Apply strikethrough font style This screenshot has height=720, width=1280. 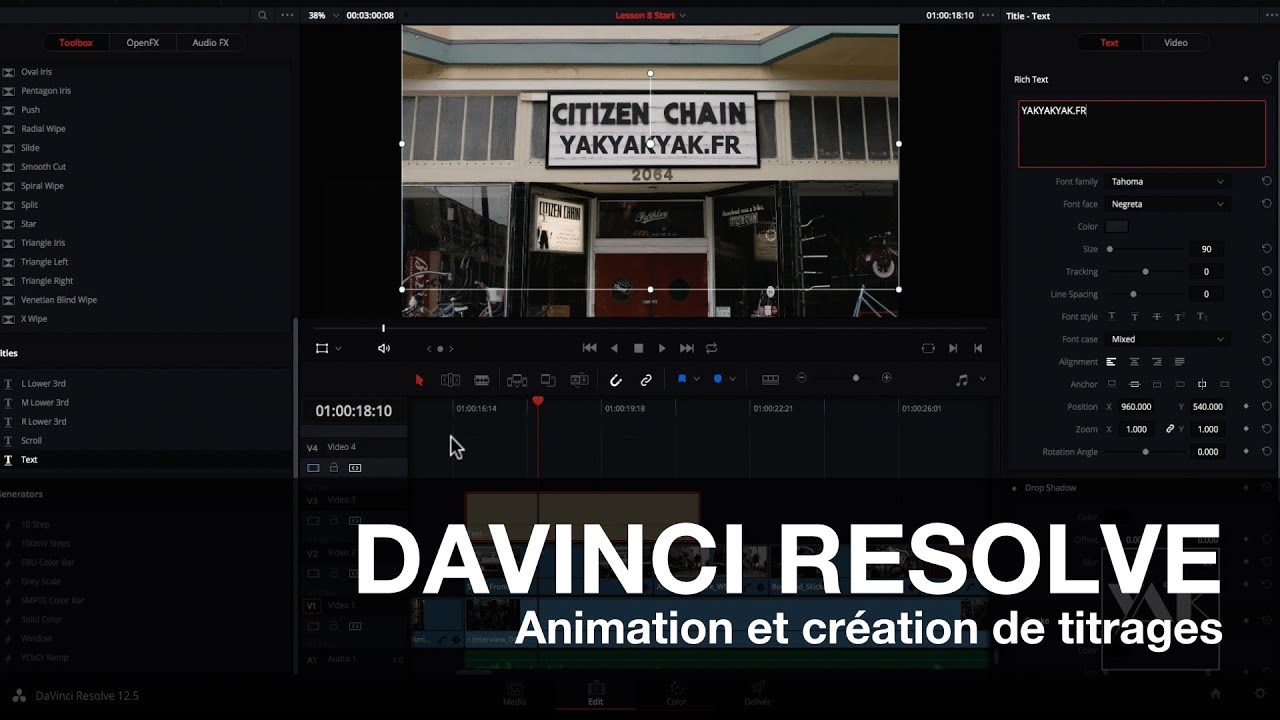[x=1157, y=317]
